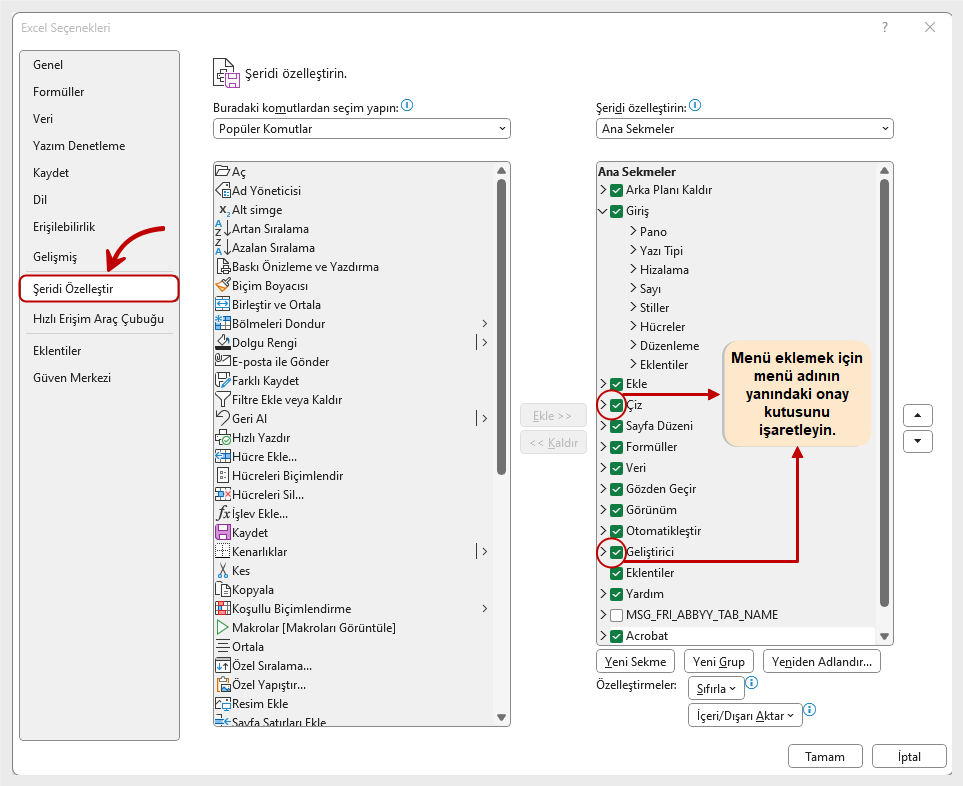Select the Koşullu Biçimlendirme icon
Screen dimensions: 963x786
(222, 609)
